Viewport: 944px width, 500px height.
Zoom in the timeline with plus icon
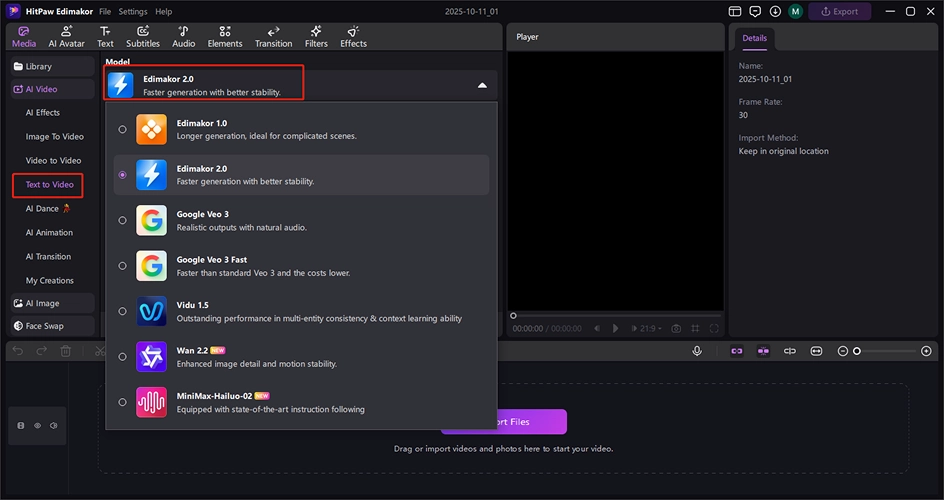point(927,351)
